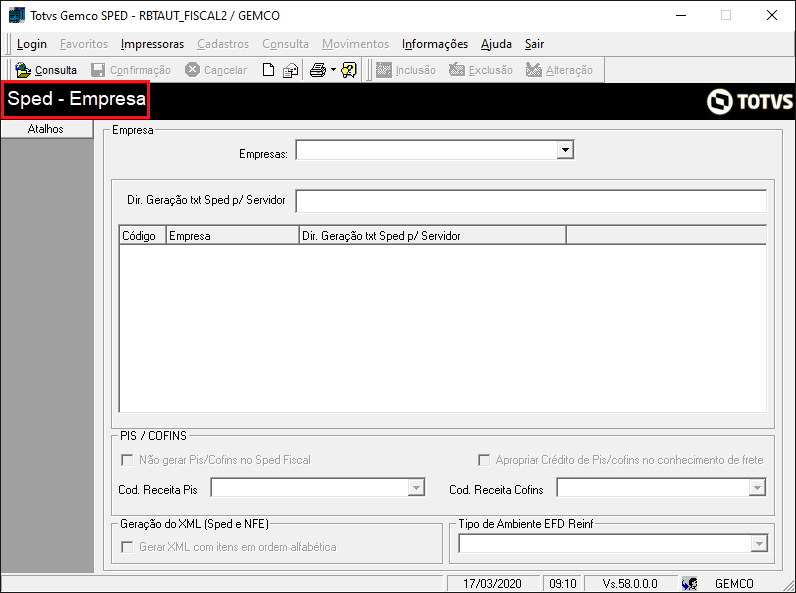Expand the Cod. Receita Pis dropdown
Viewport: 796px width, 593px height.
(x=416, y=488)
